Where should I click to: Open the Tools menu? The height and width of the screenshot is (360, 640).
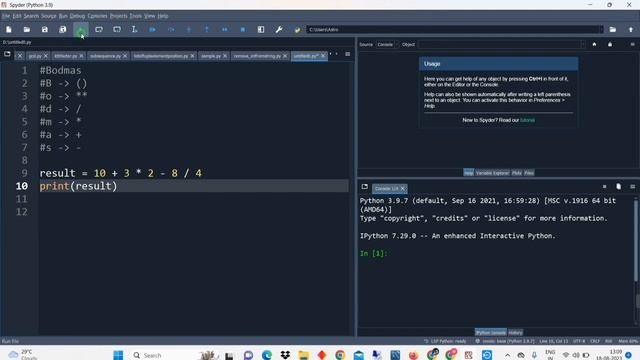tap(136, 16)
